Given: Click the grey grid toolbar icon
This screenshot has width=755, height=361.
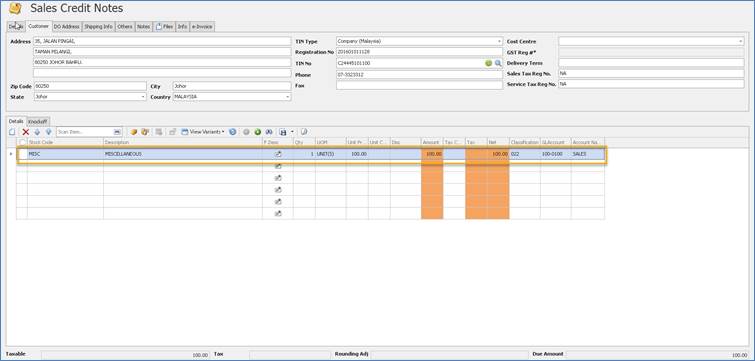Looking at the screenshot, I should tap(158, 132).
